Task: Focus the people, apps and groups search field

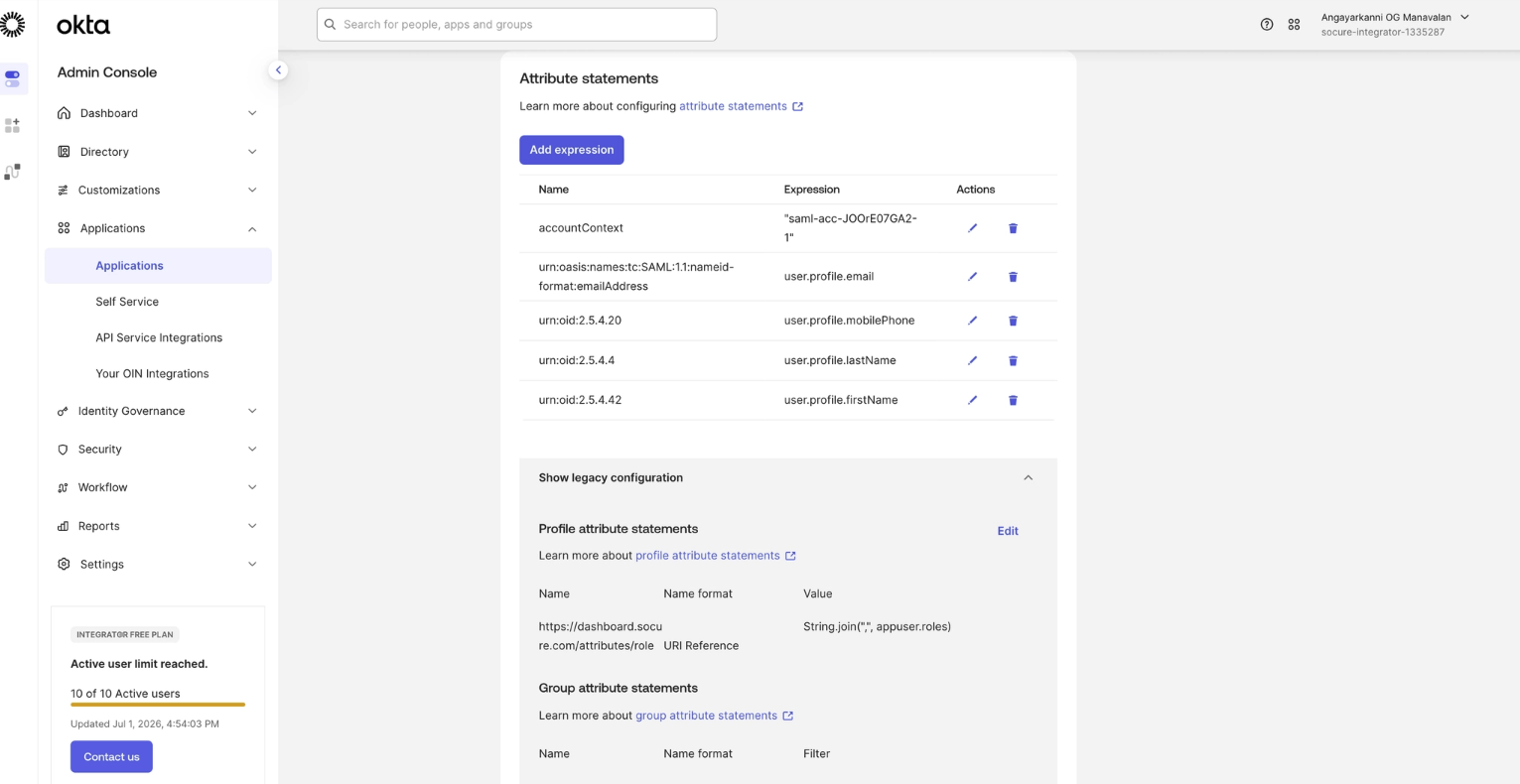Action: pyautogui.click(x=516, y=25)
